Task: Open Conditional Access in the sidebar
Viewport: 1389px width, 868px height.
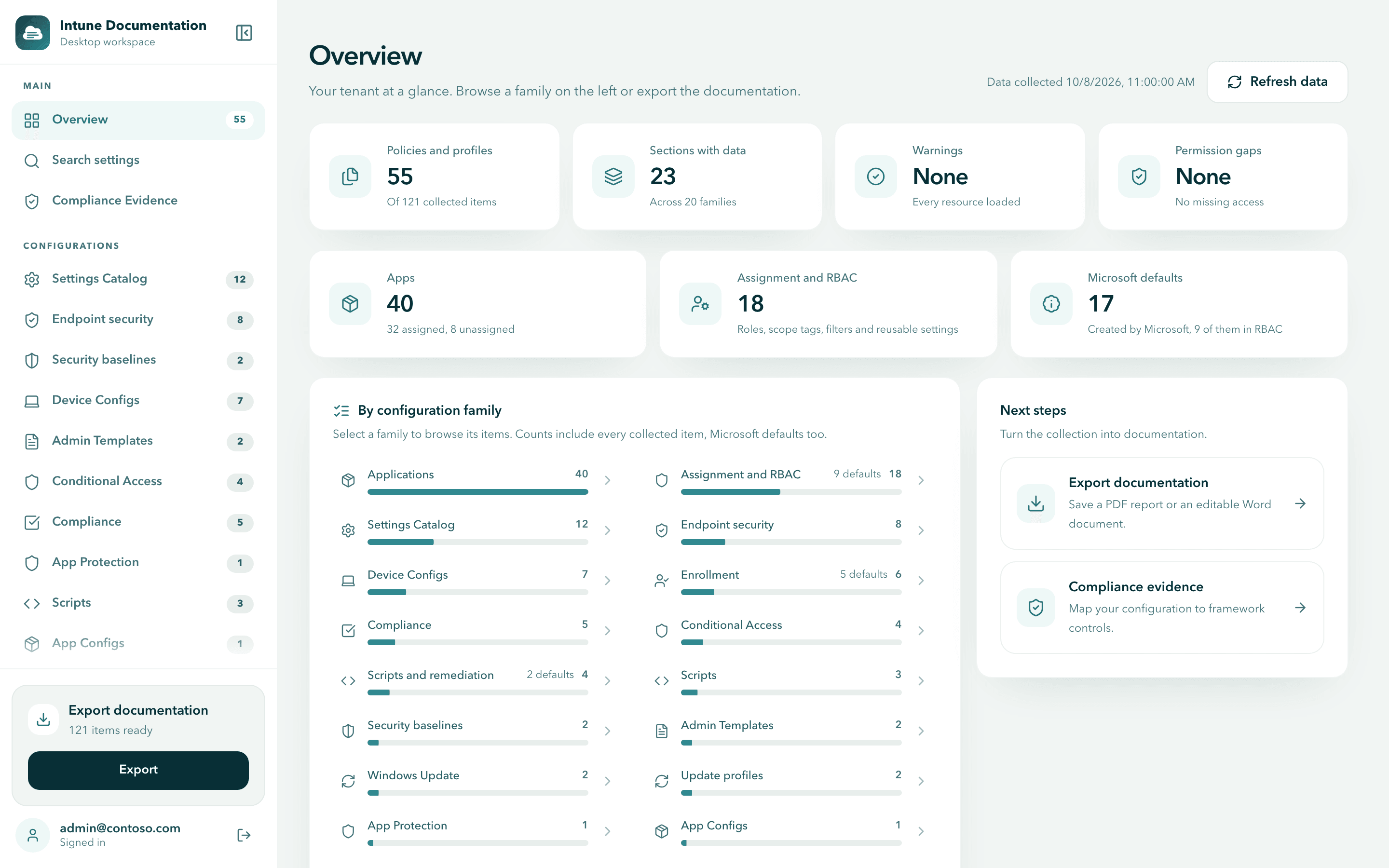Action: (x=138, y=482)
